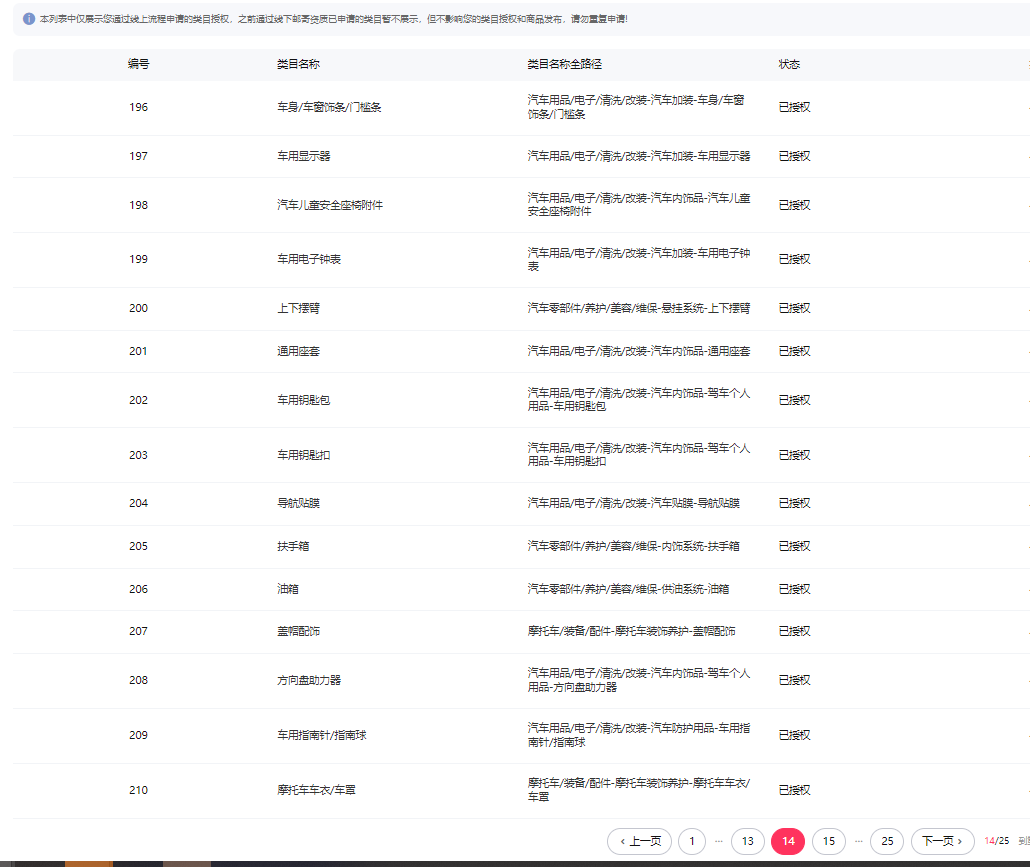Click full path text for 盖帽配饰
Screen dimensions: 1030x867
(x=631, y=631)
